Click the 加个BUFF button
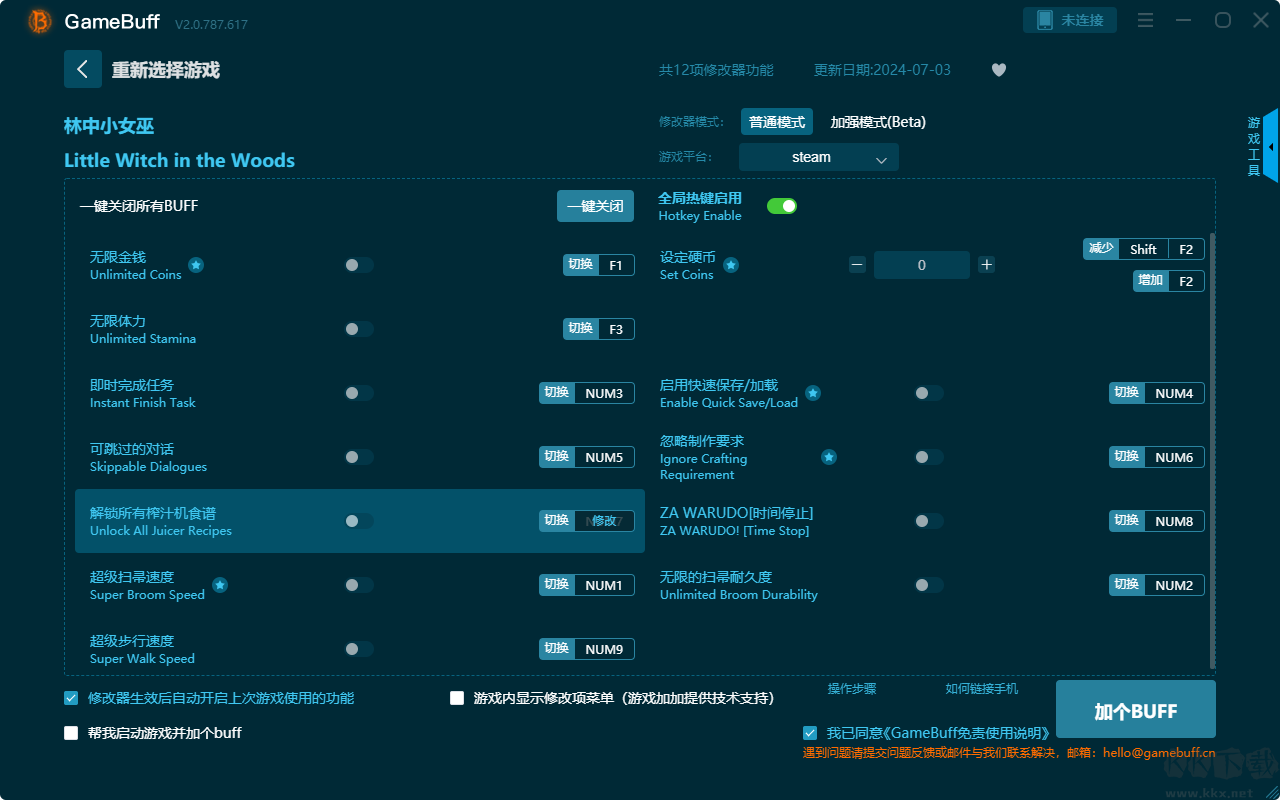Viewport: 1280px width, 800px height. (x=1136, y=711)
